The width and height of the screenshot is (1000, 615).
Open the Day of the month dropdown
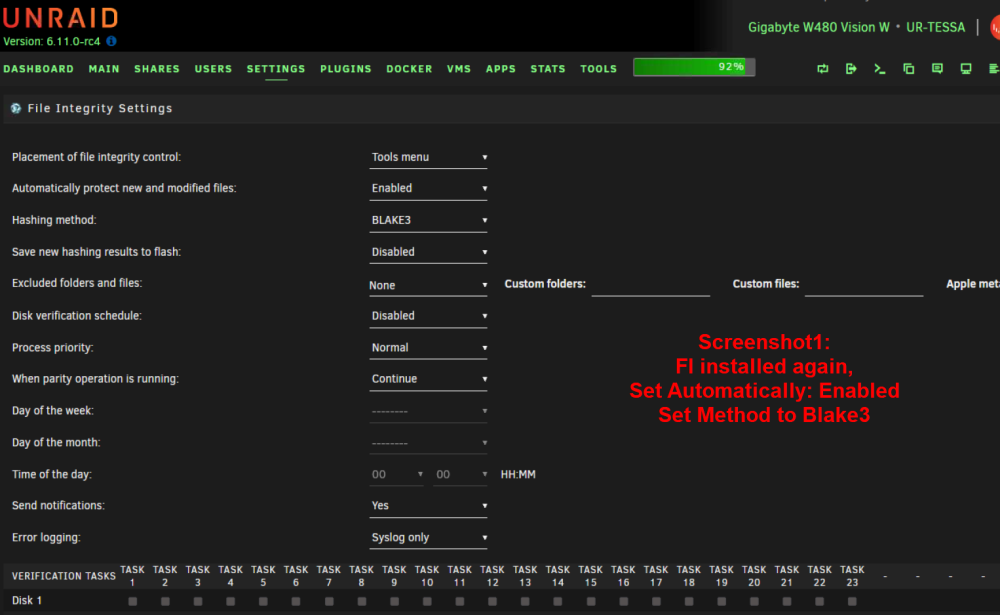point(428,443)
